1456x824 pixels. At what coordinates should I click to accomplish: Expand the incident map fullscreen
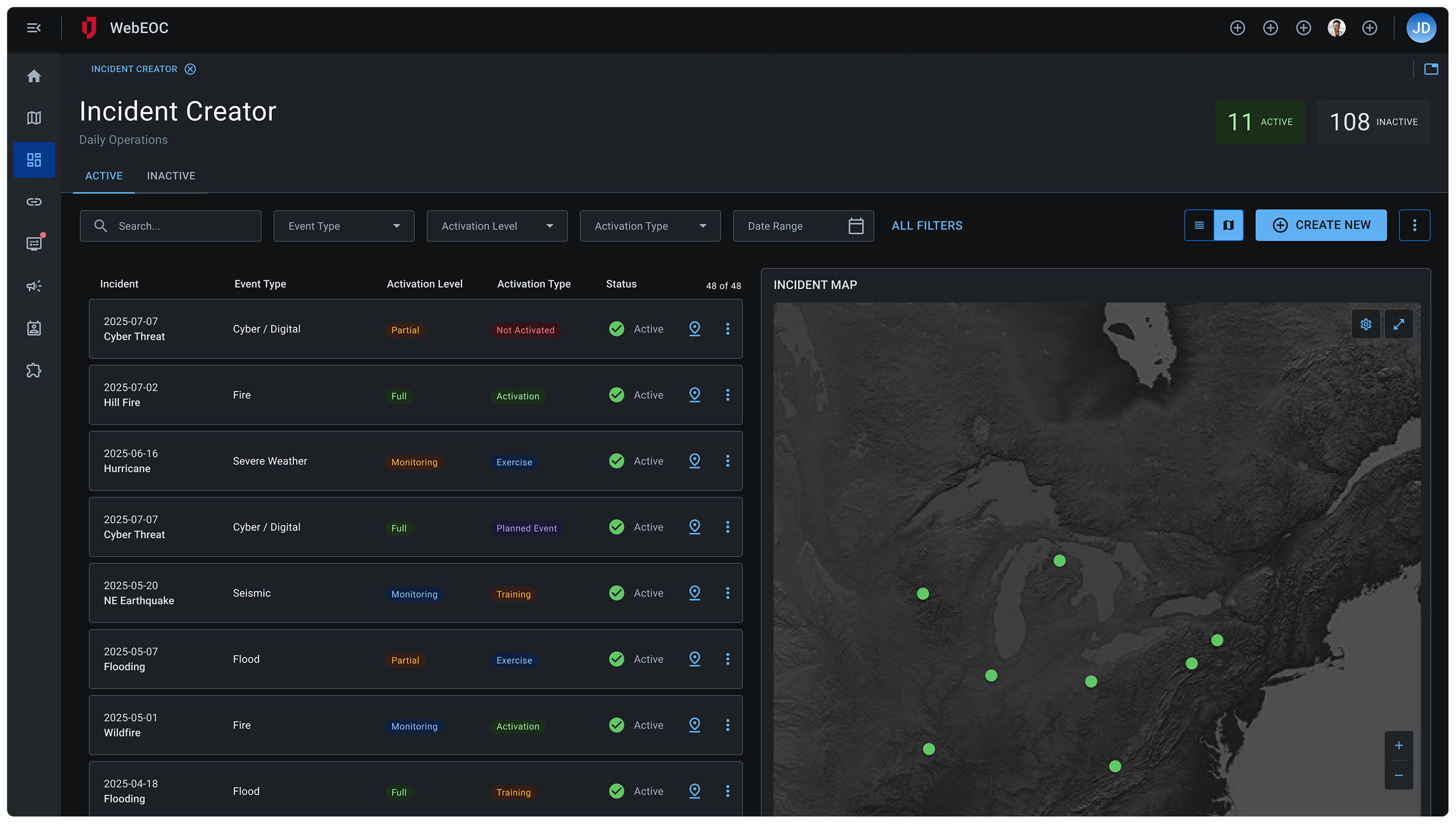click(x=1399, y=324)
